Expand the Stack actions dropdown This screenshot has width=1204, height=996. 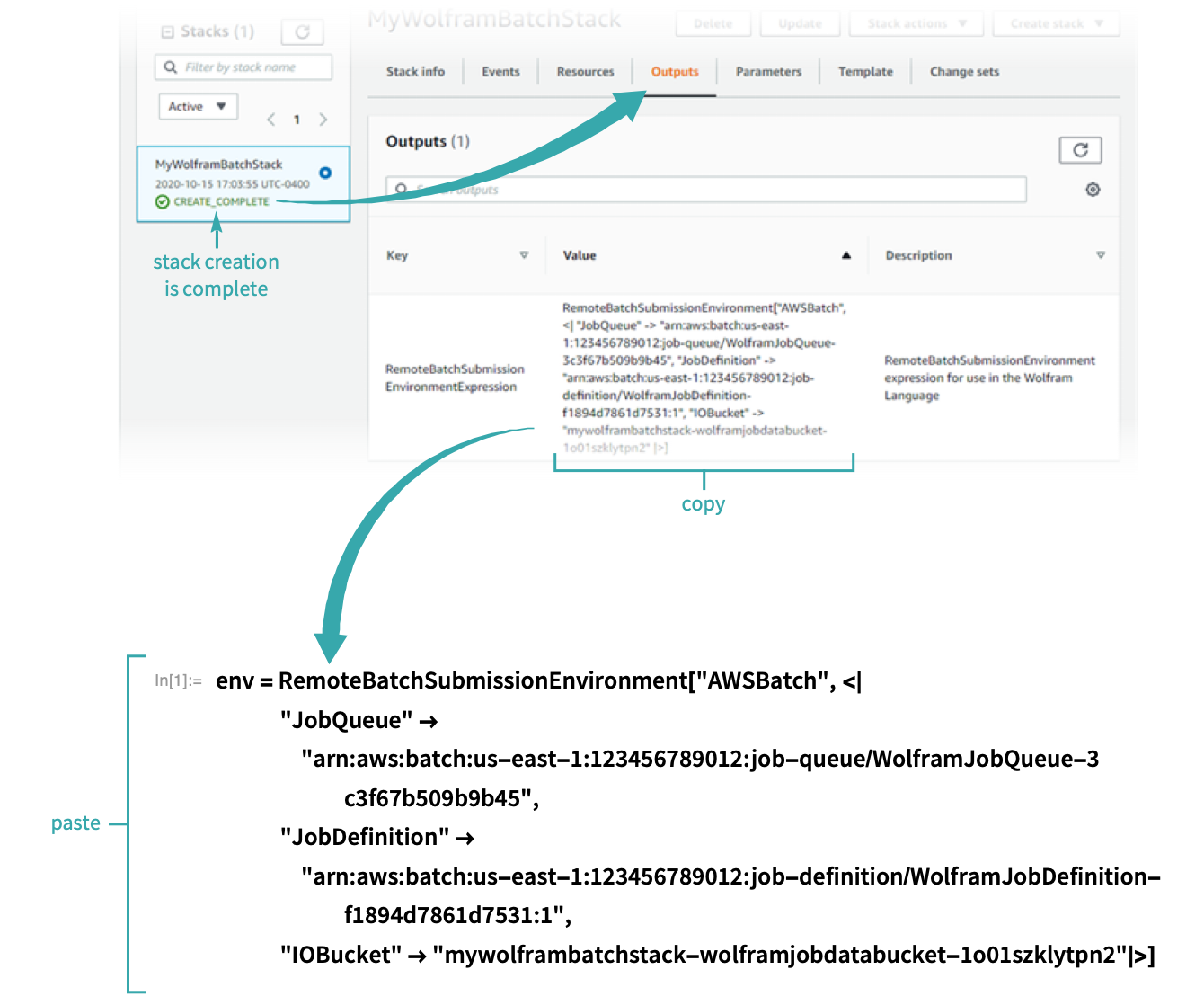pyautogui.click(x=916, y=23)
